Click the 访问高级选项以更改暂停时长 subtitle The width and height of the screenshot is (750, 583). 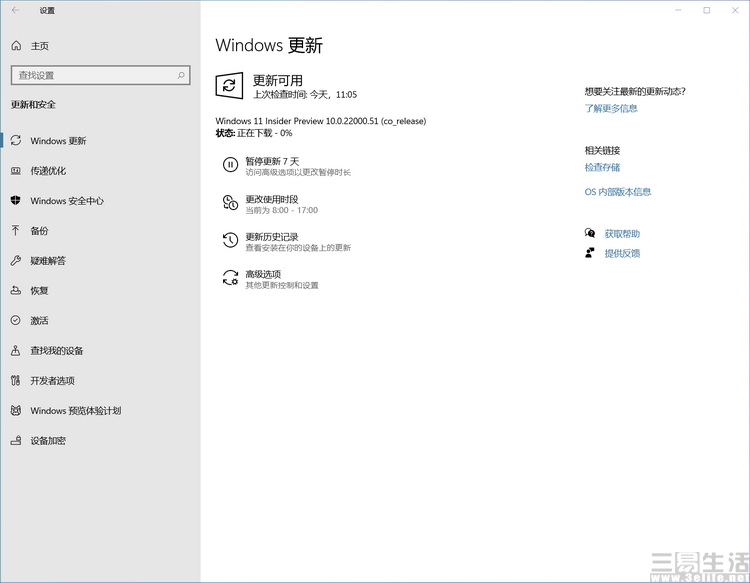(298, 172)
